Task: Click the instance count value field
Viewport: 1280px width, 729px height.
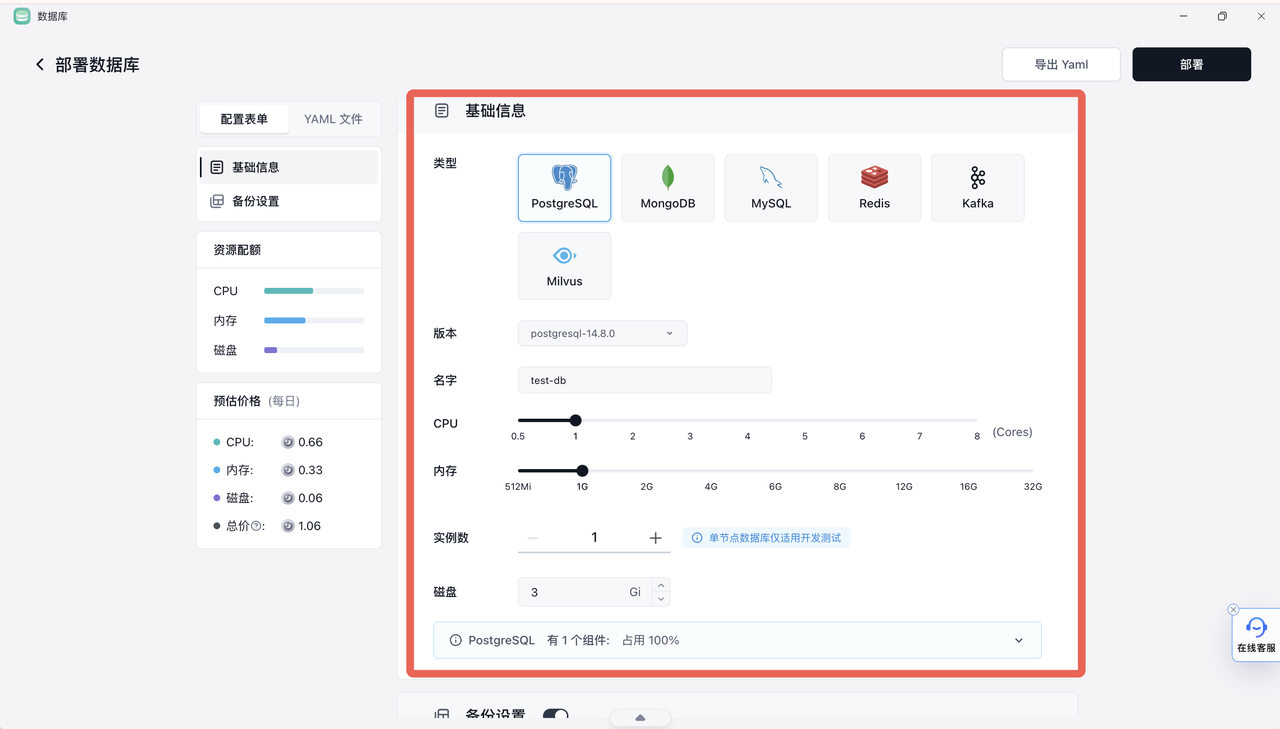Action: click(594, 538)
